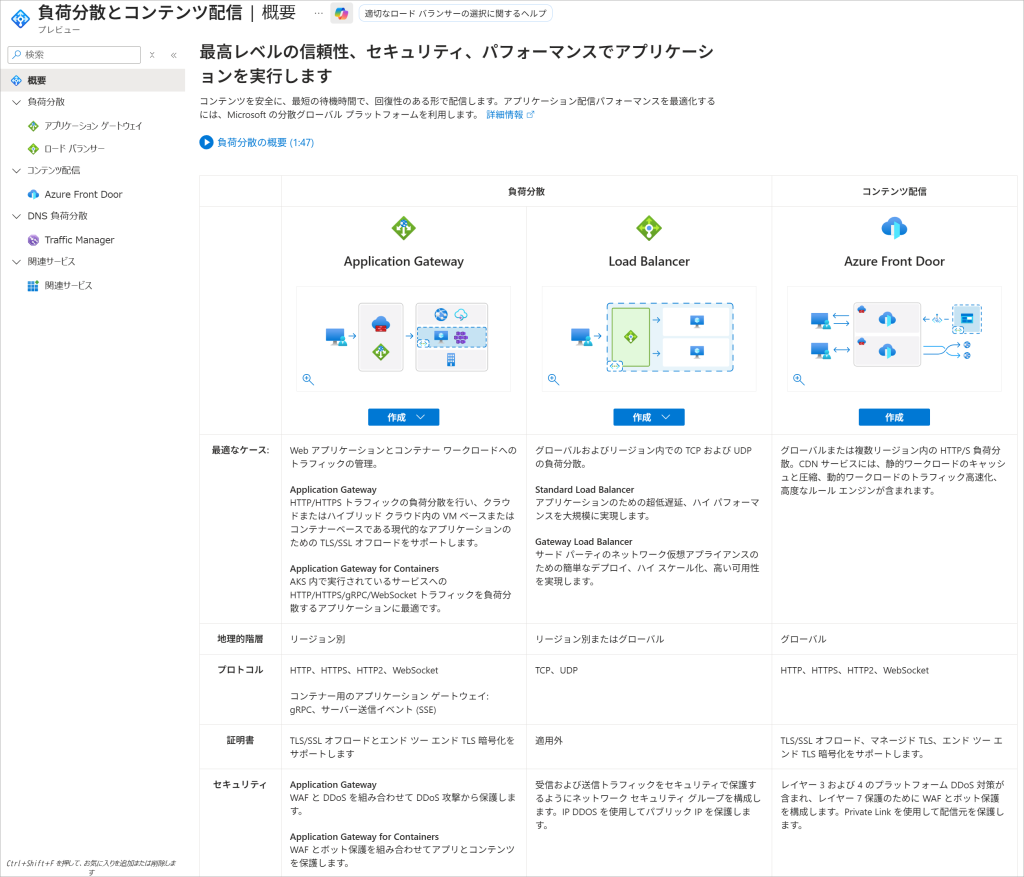Click the Application Gateway icon in the table
This screenshot has width=1024, height=877.
point(403,228)
